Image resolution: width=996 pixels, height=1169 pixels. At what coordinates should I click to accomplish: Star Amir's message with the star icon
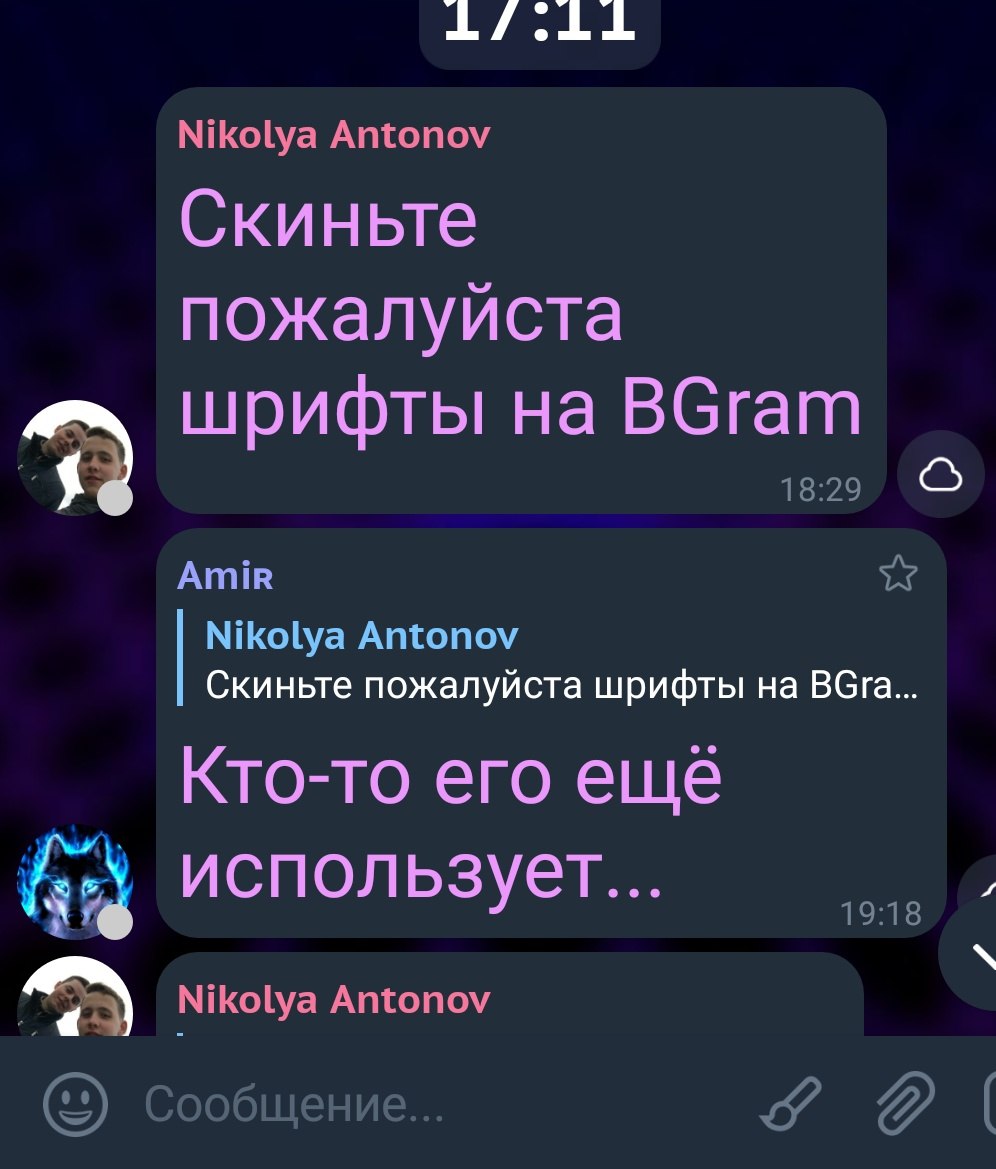click(x=898, y=573)
